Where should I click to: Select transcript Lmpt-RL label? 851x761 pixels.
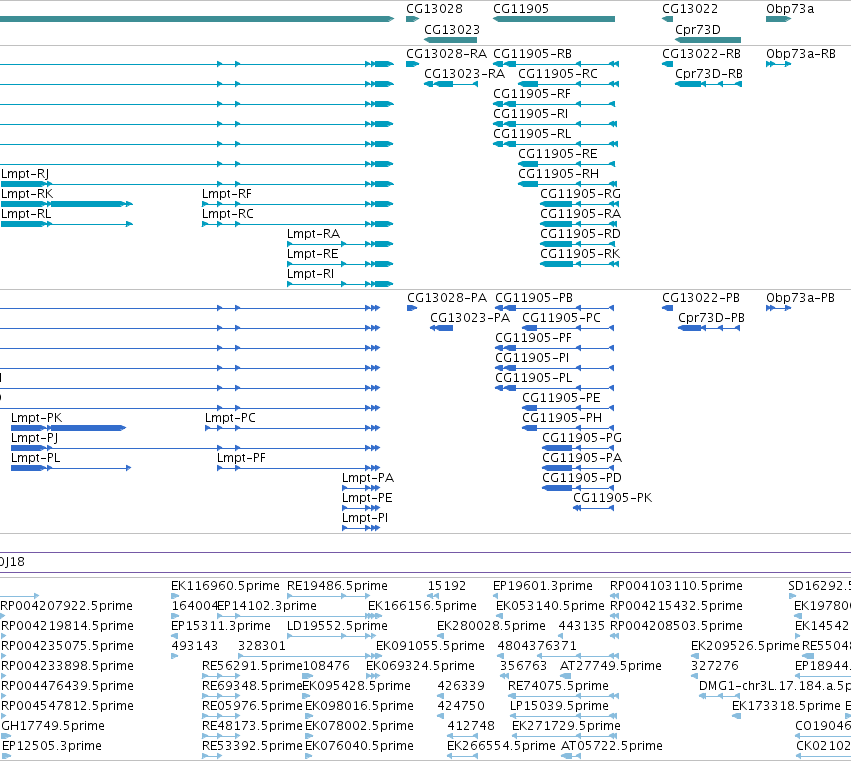click(x=26, y=214)
